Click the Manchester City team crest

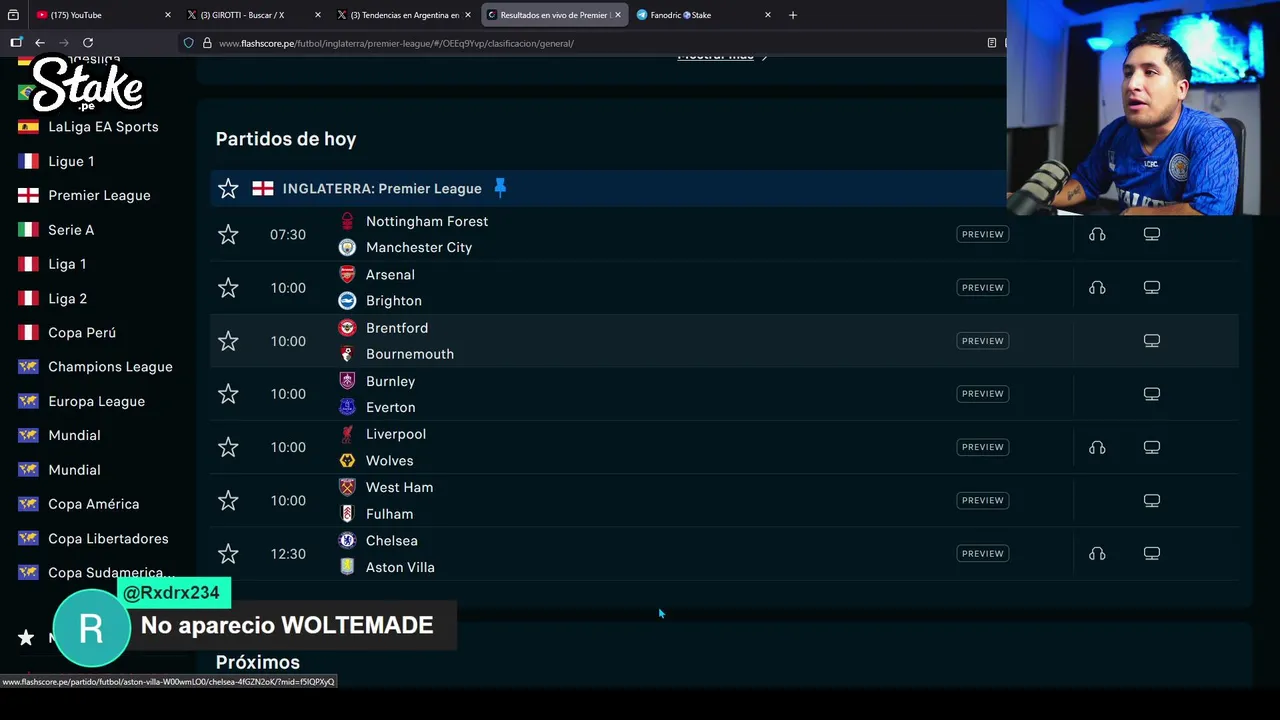click(x=347, y=247)
